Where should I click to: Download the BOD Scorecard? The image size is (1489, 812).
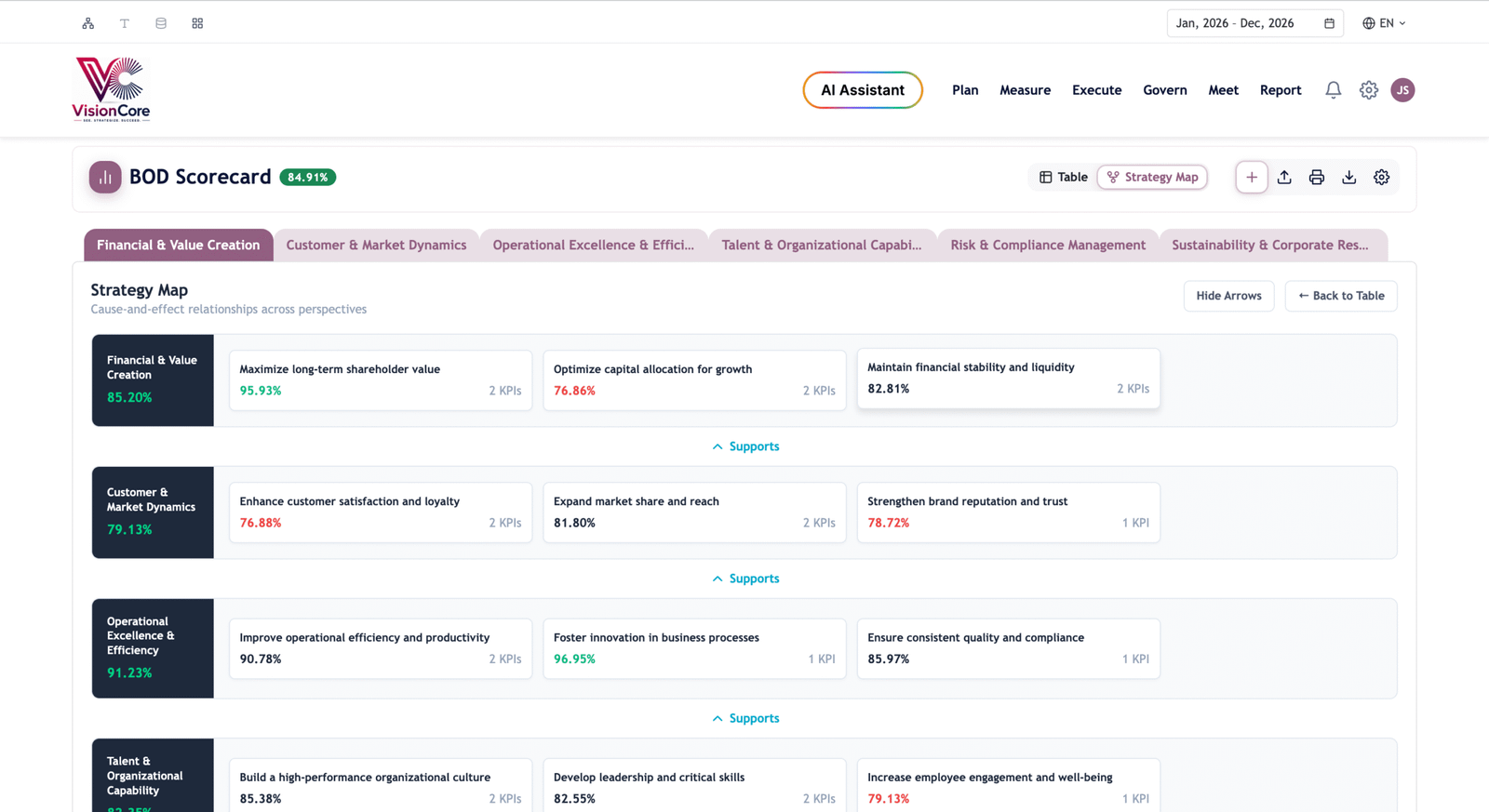point(1349,177)
